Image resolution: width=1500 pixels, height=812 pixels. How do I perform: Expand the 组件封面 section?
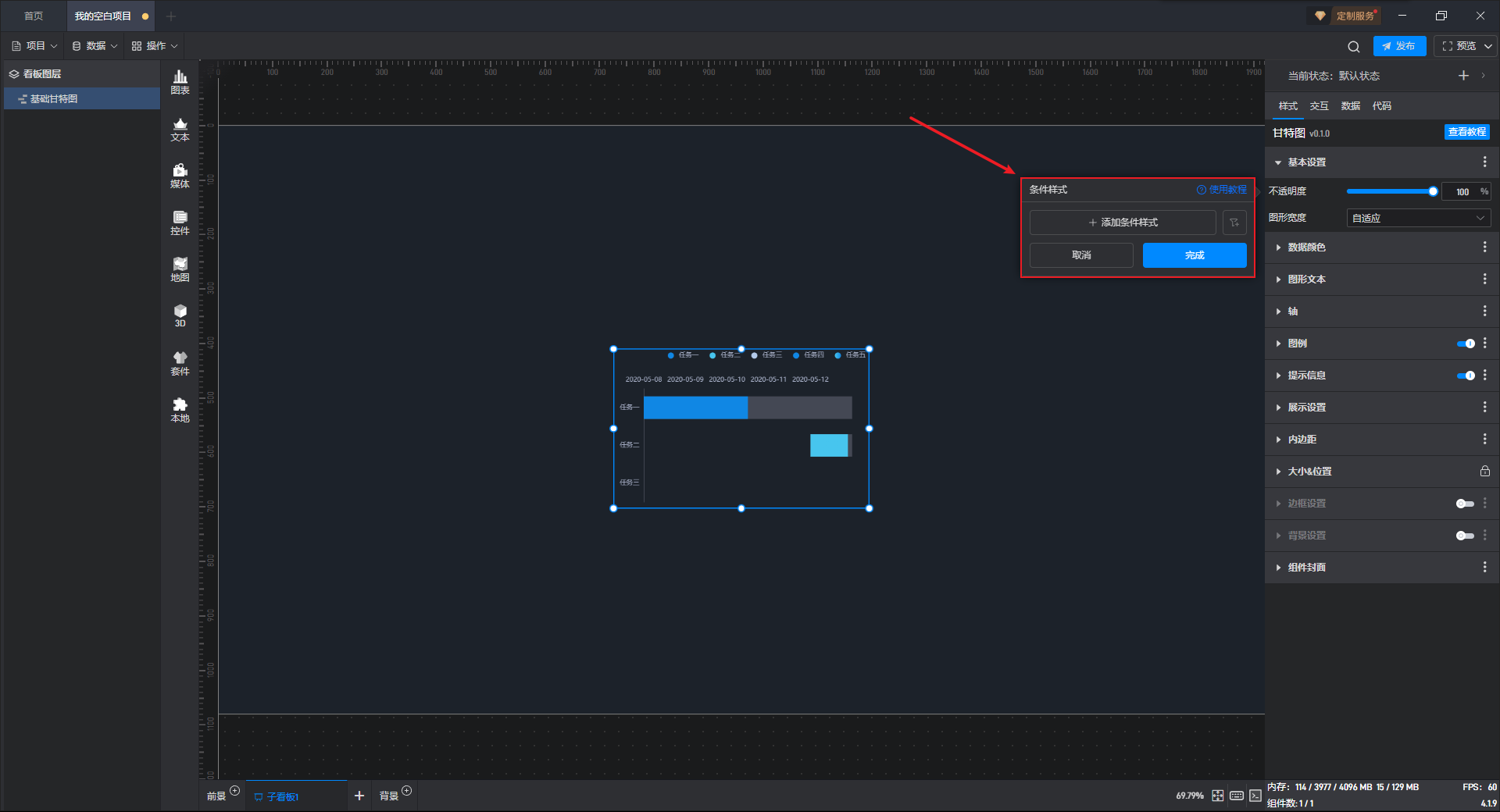[1278, 568]
